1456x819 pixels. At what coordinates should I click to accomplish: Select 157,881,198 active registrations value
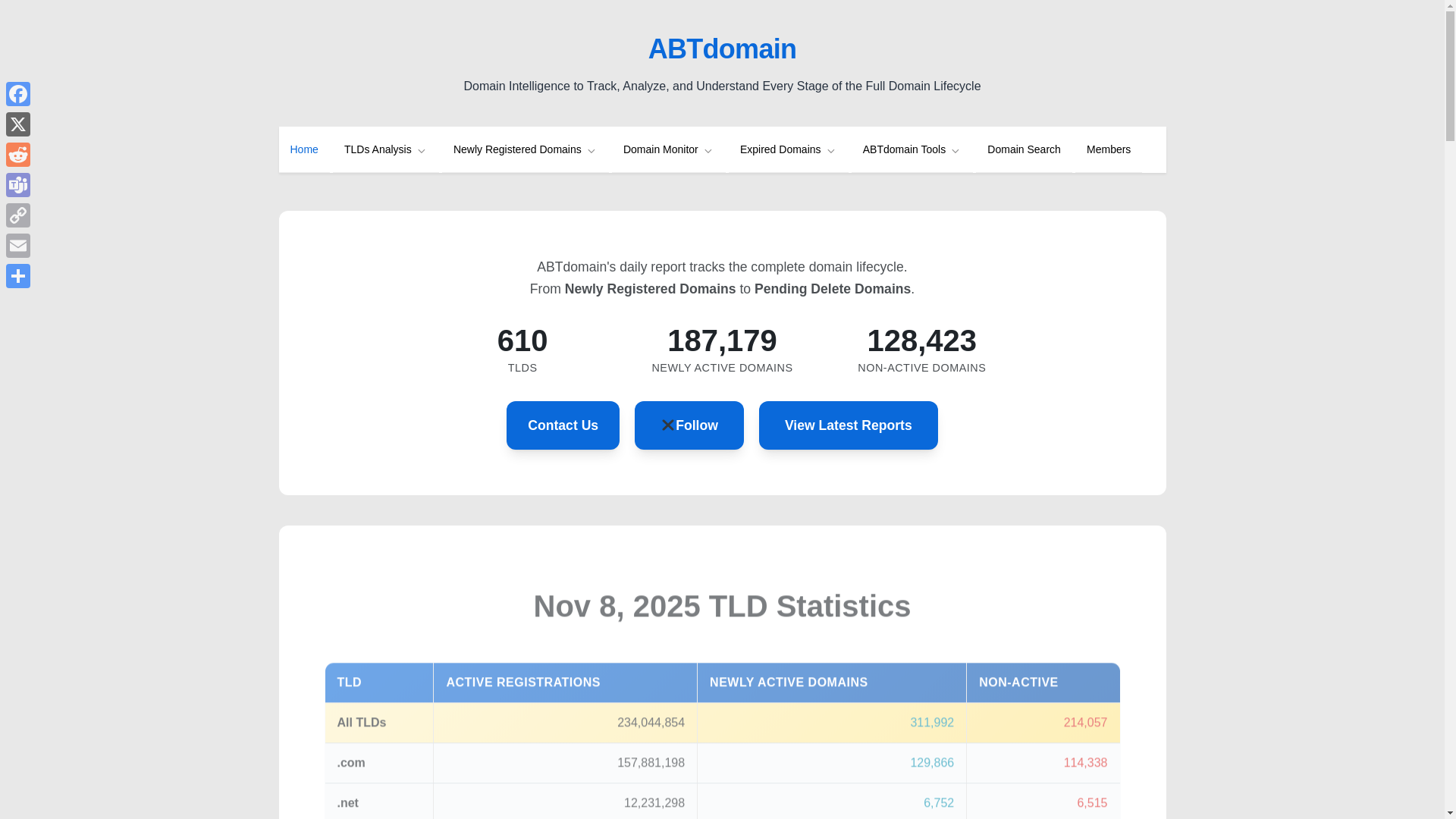click(651, 763)
